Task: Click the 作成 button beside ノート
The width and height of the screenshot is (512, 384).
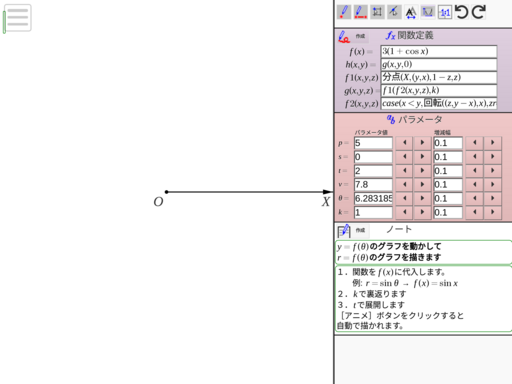Action: pyautogui.click(x=360, y=230)
